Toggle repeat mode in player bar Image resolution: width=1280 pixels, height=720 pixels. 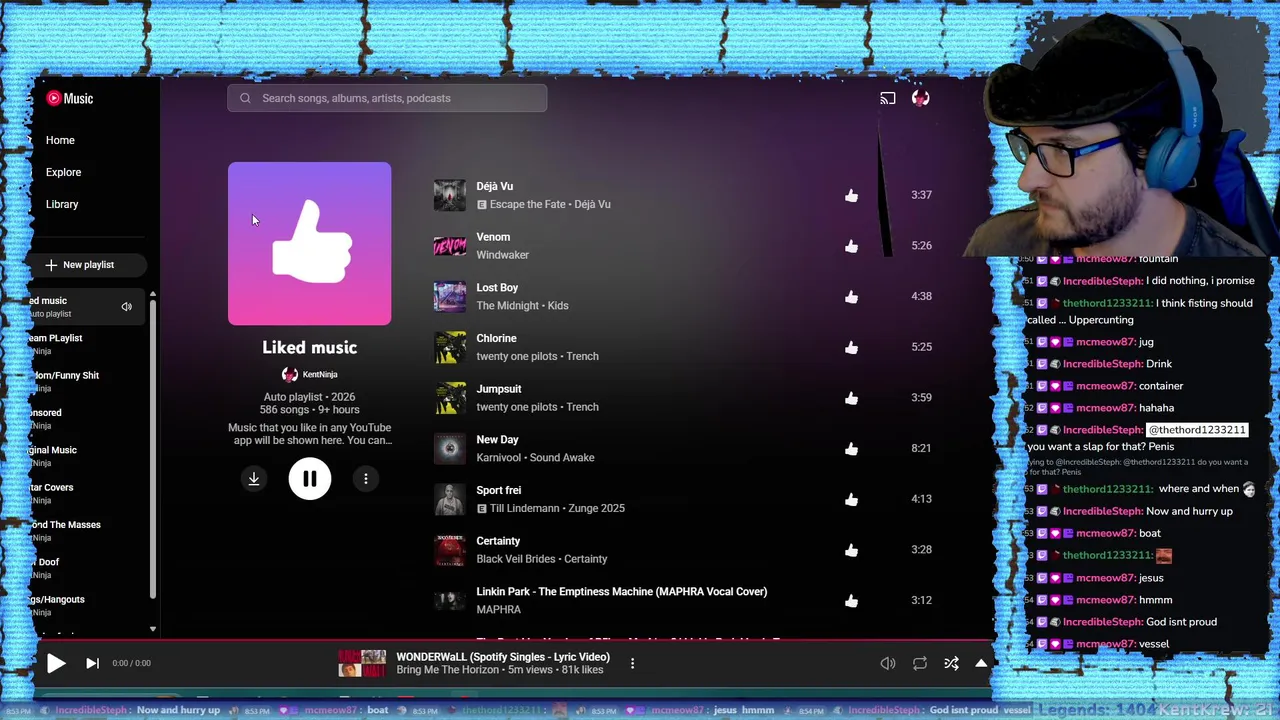[920, 663]
